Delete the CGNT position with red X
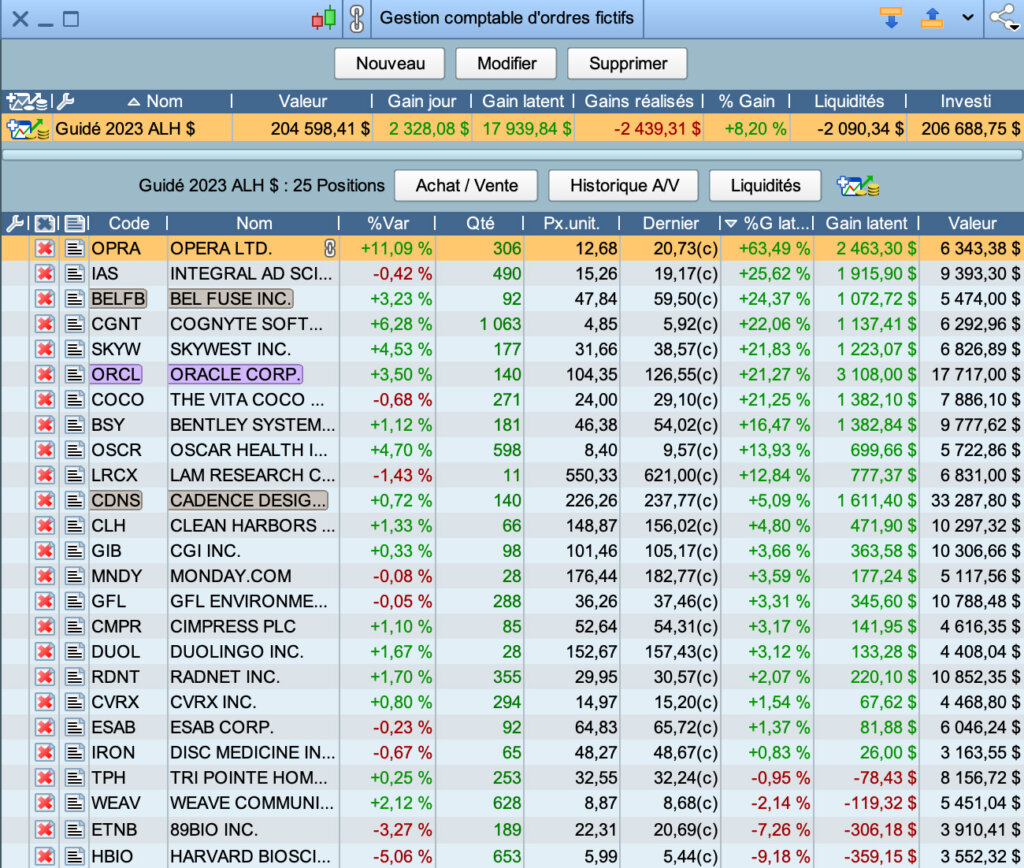Image resolution: width=1024 pixels, height=868 pixels. tap(44, 324)
